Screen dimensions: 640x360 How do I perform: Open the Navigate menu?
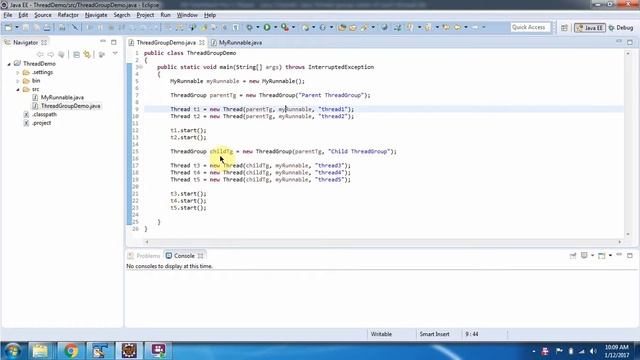(96, 15)
